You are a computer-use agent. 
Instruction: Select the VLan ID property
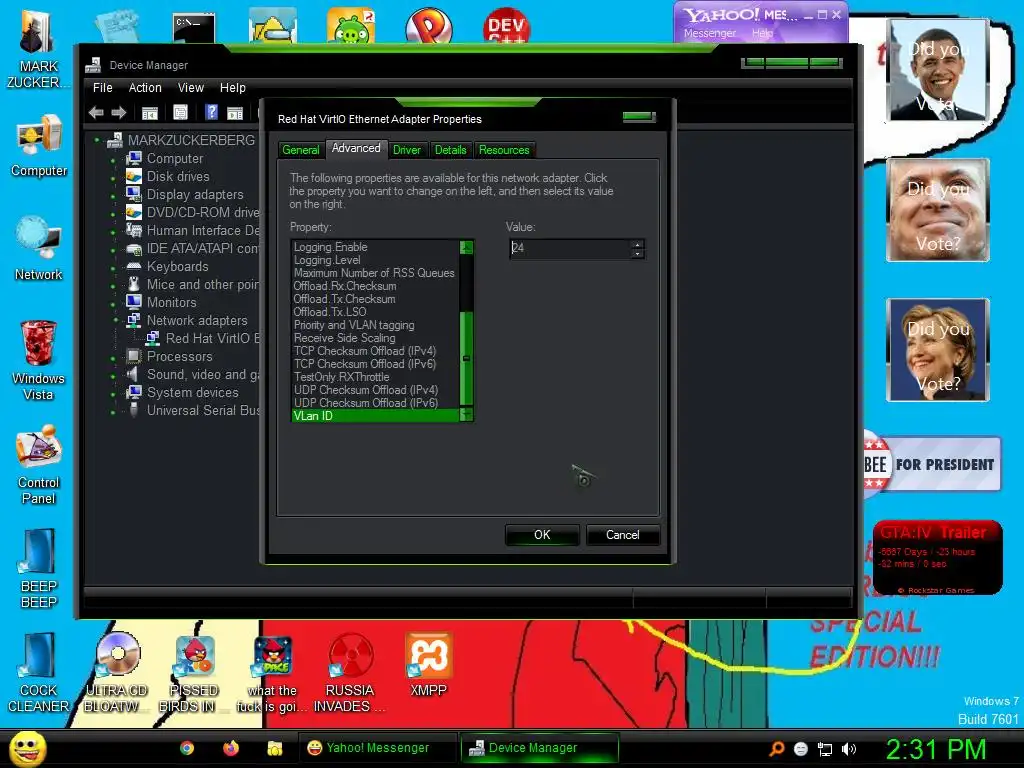click(376, 416)
